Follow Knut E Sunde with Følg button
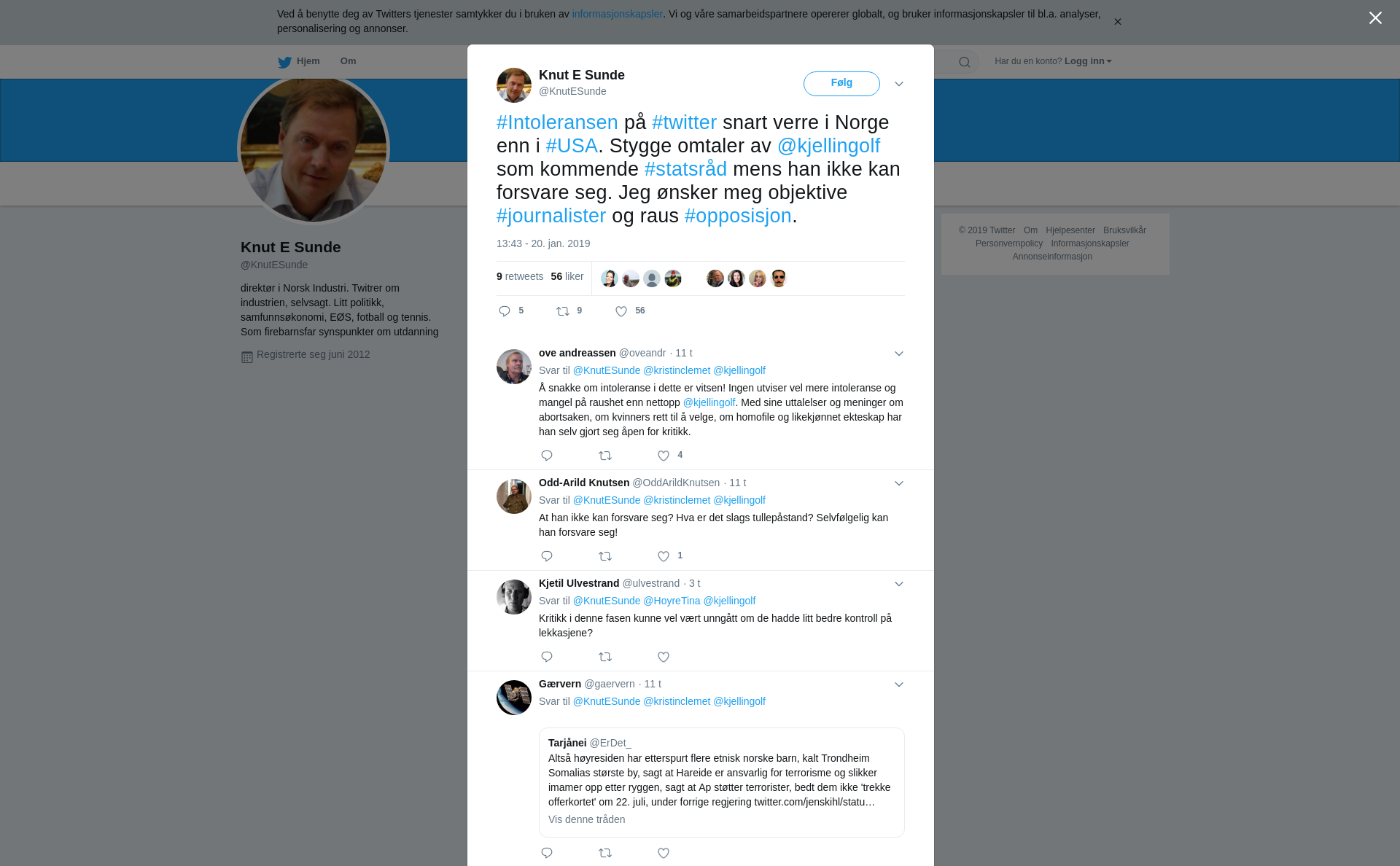The width and height of the screenshot is (1400, 866). pos(841,84)
